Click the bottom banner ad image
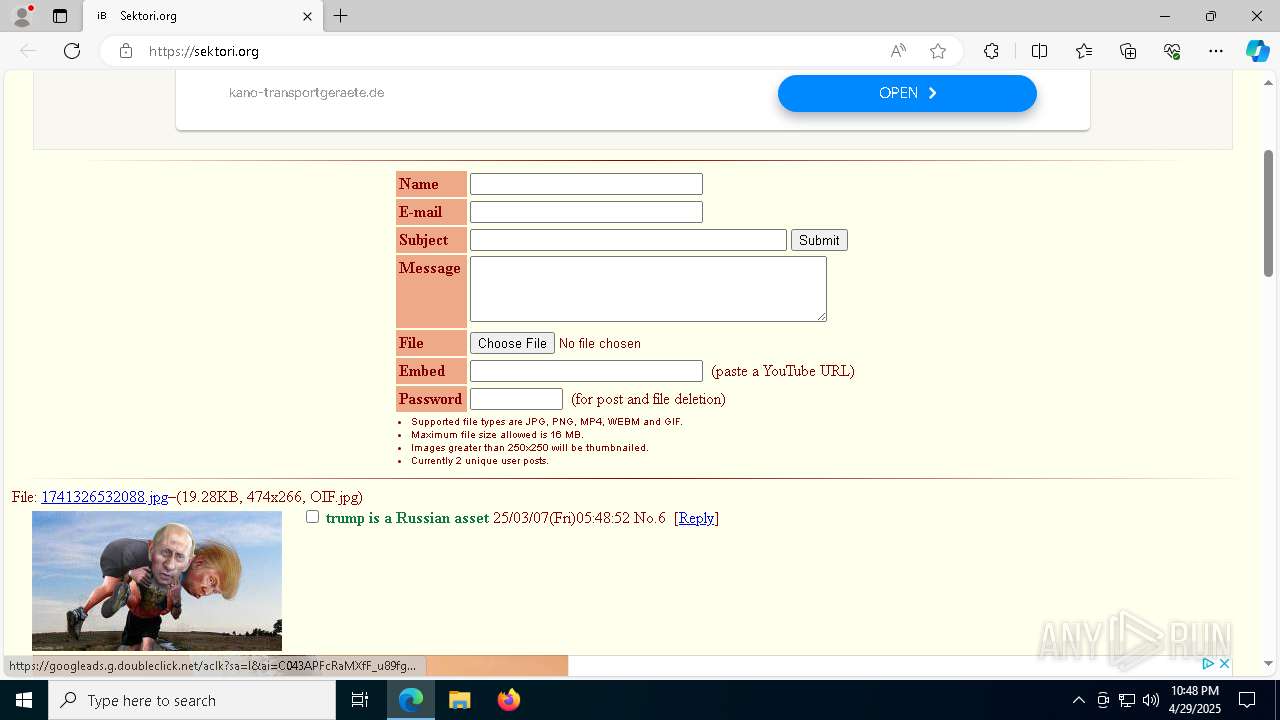 [498, 665]
